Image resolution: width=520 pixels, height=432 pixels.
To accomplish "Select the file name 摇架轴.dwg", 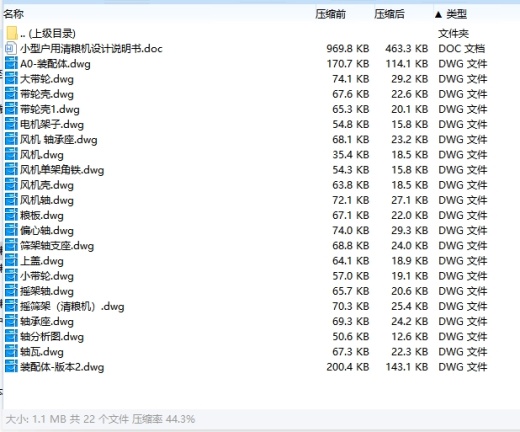I will [47, 291].
